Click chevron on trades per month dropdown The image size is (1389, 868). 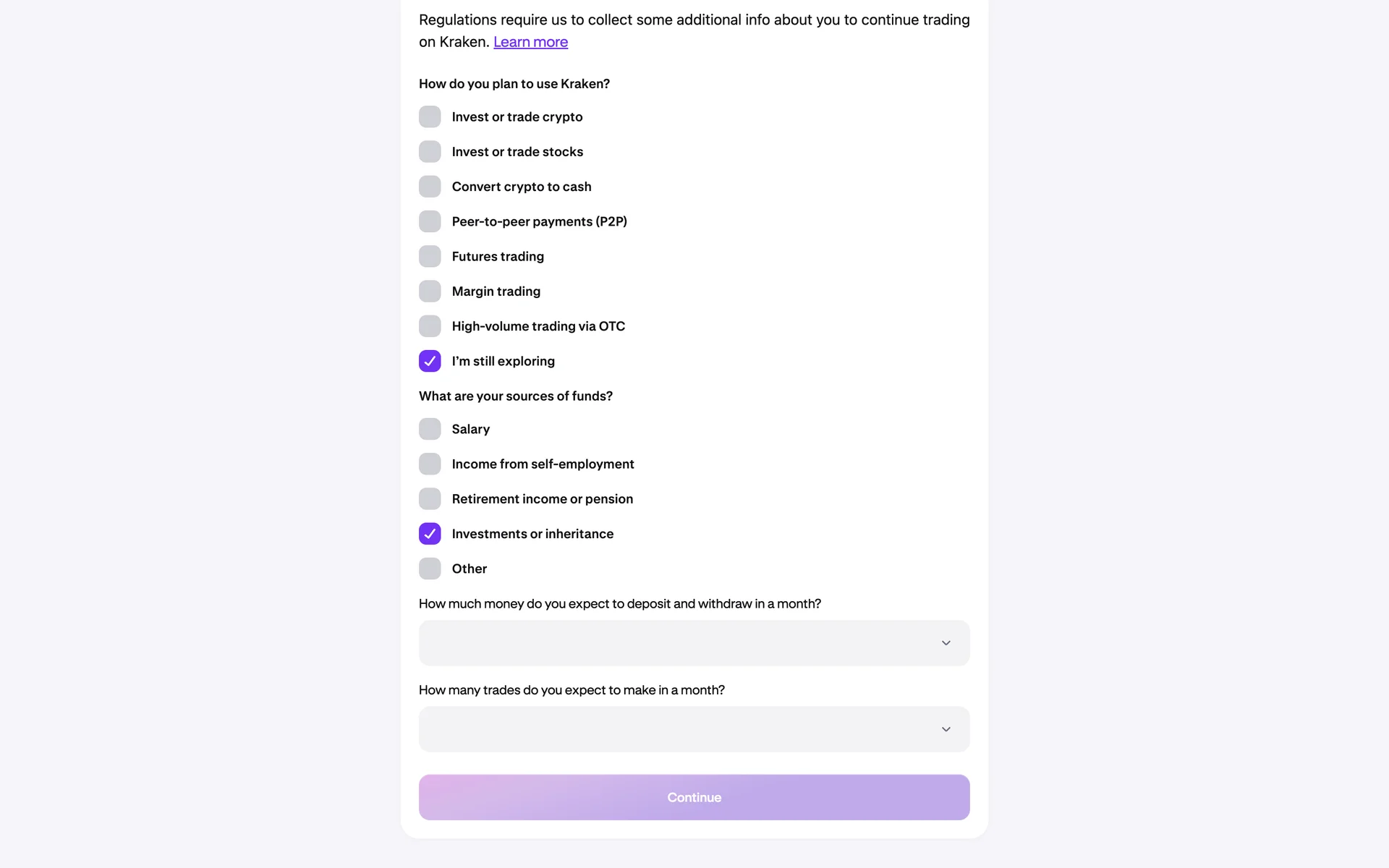coord(946,729)
